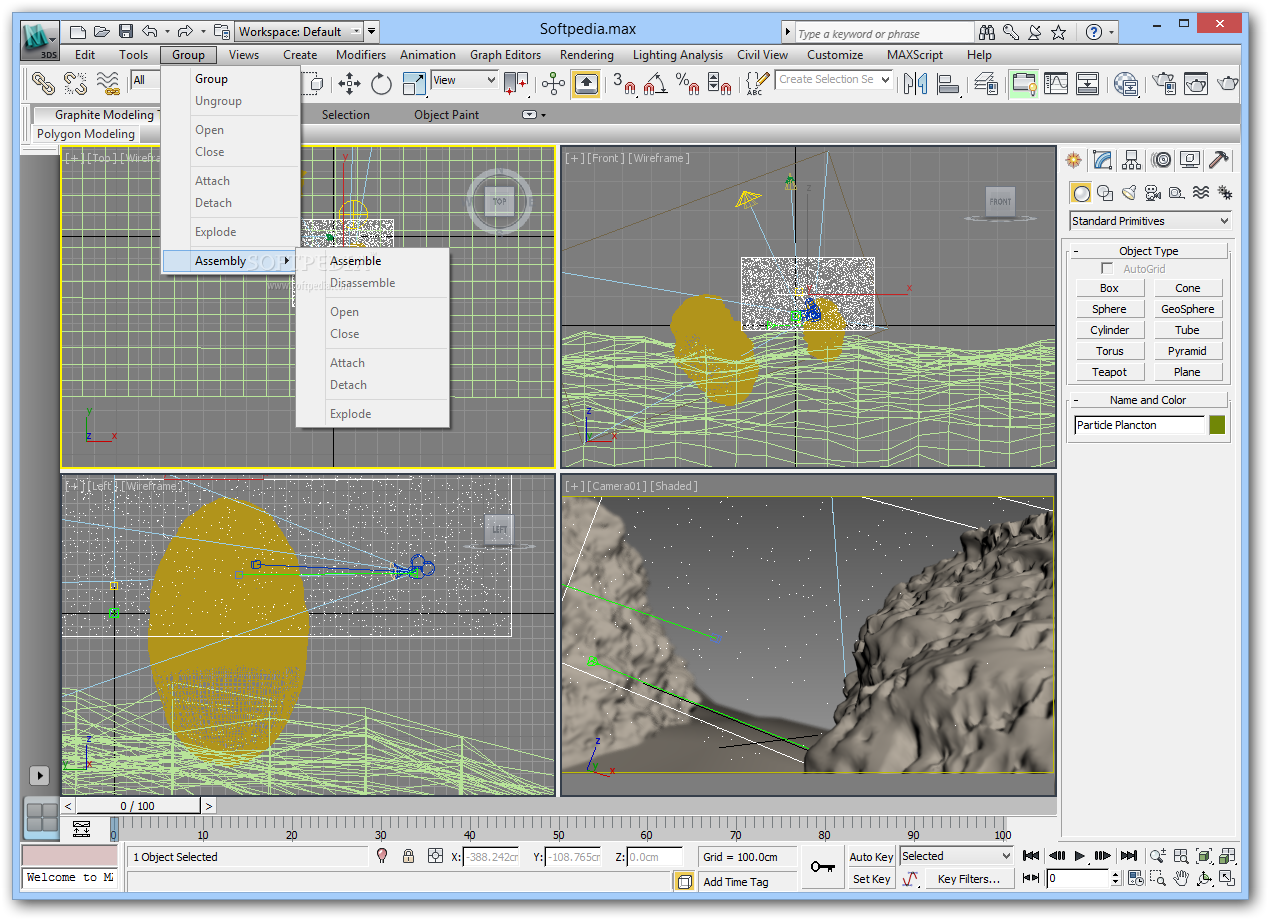Open the Rendering menu
1269x920 pixels.
point(587,55)
